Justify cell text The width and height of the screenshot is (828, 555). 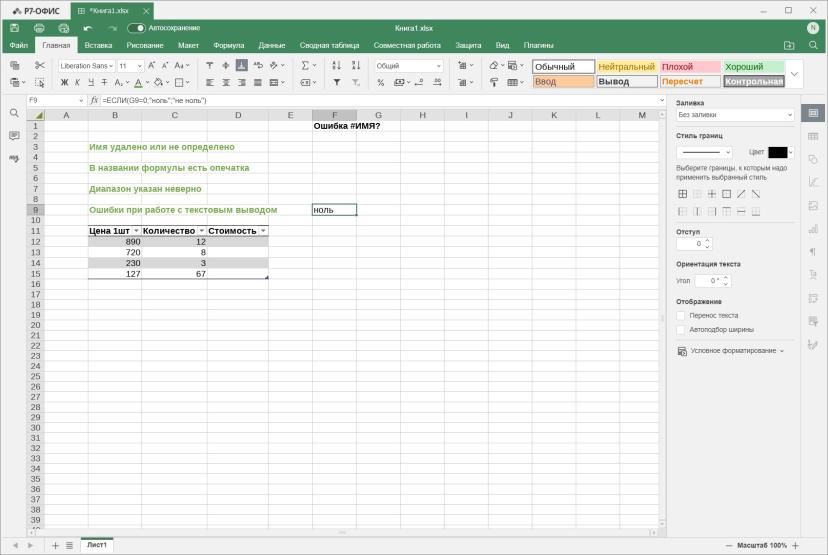tap(258, 82)
